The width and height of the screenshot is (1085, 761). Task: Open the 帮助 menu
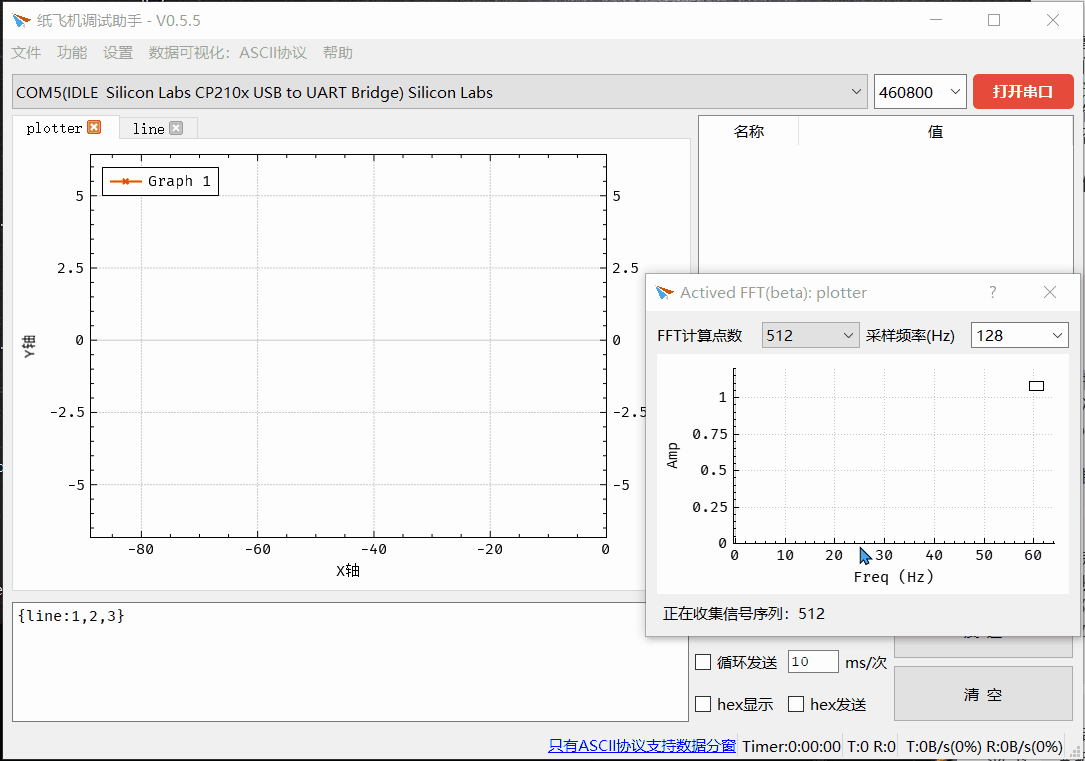pyautogui.click(x=338, y=53)
